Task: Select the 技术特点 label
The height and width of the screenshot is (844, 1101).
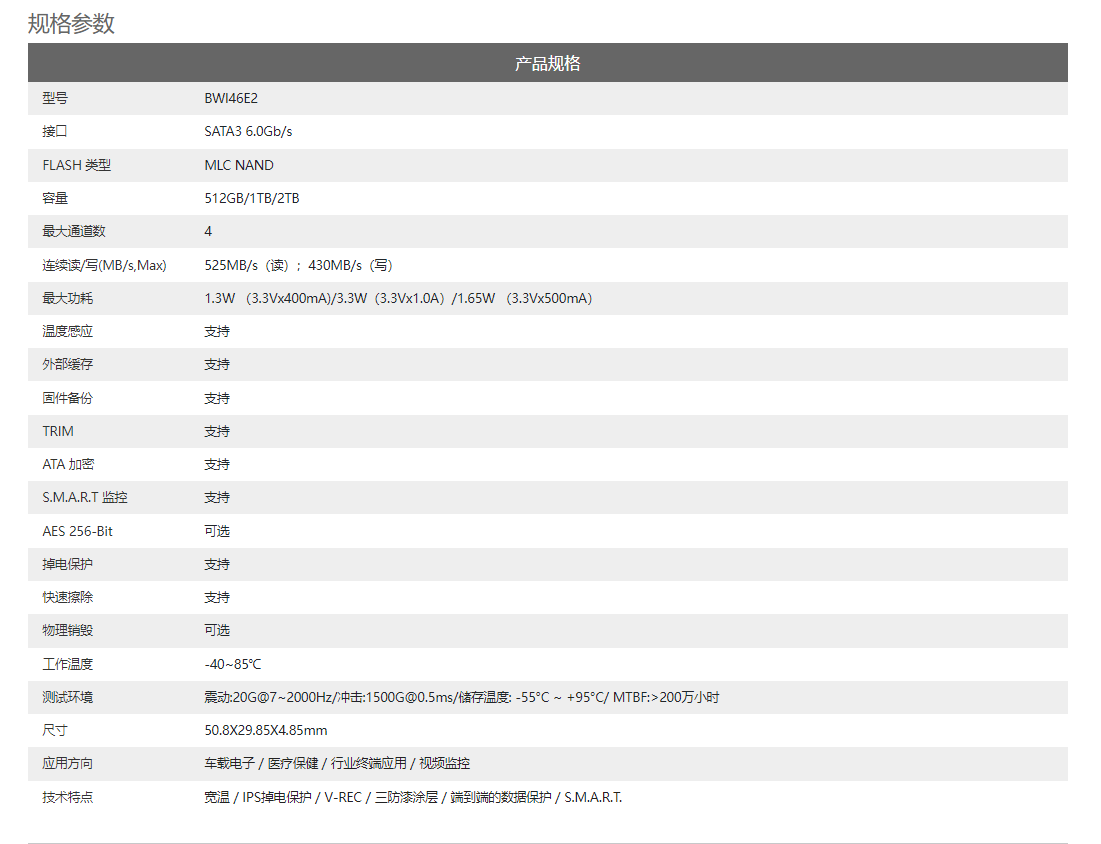Action: click(x=67, y=798)
